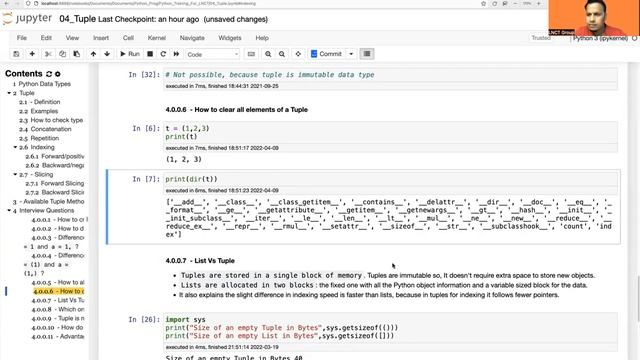The width and height of the screenshot is (640, 360).
Task: Click heading 4.0.0.7 - List Vs Tuple
Action: pyautogui.click(x=200, y=260)
